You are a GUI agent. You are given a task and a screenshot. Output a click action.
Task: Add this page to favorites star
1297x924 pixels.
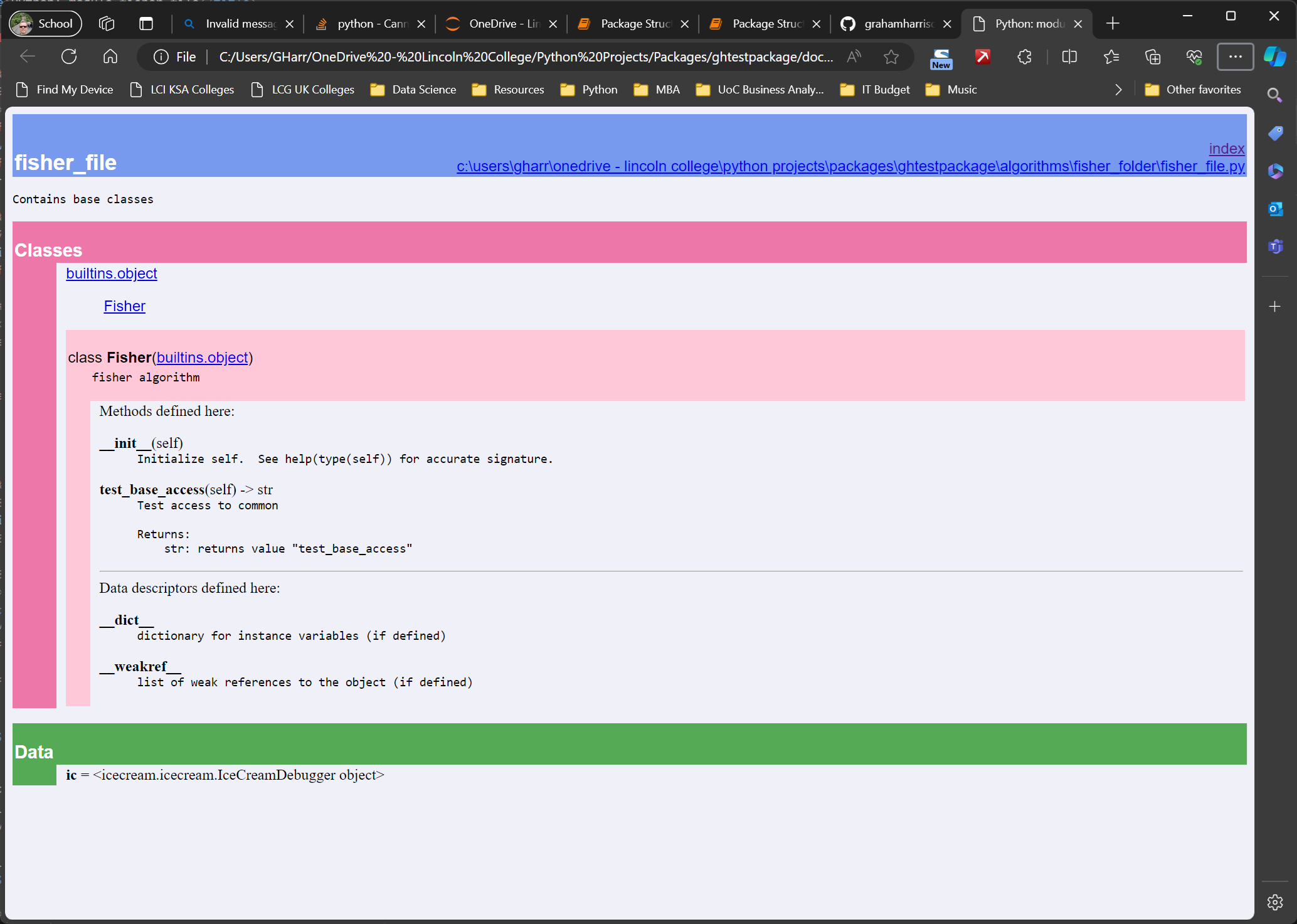[x=891, y=57]
